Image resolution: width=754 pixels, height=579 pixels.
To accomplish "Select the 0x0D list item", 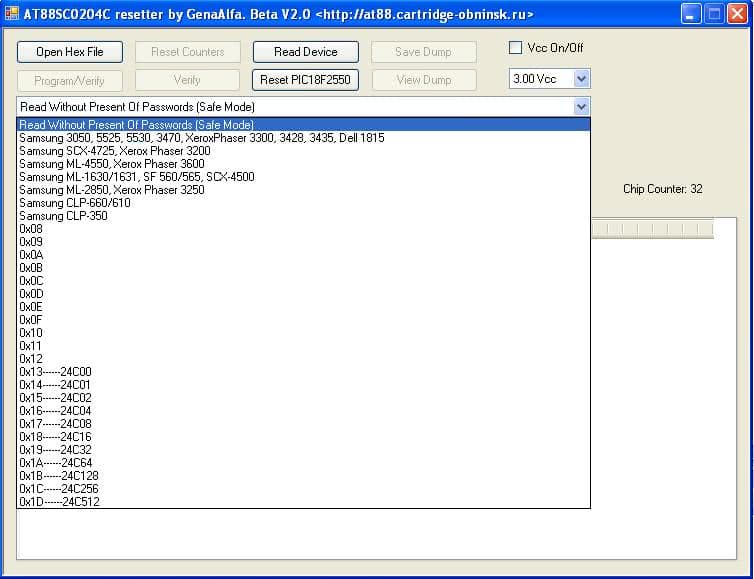I will point(303,294).
